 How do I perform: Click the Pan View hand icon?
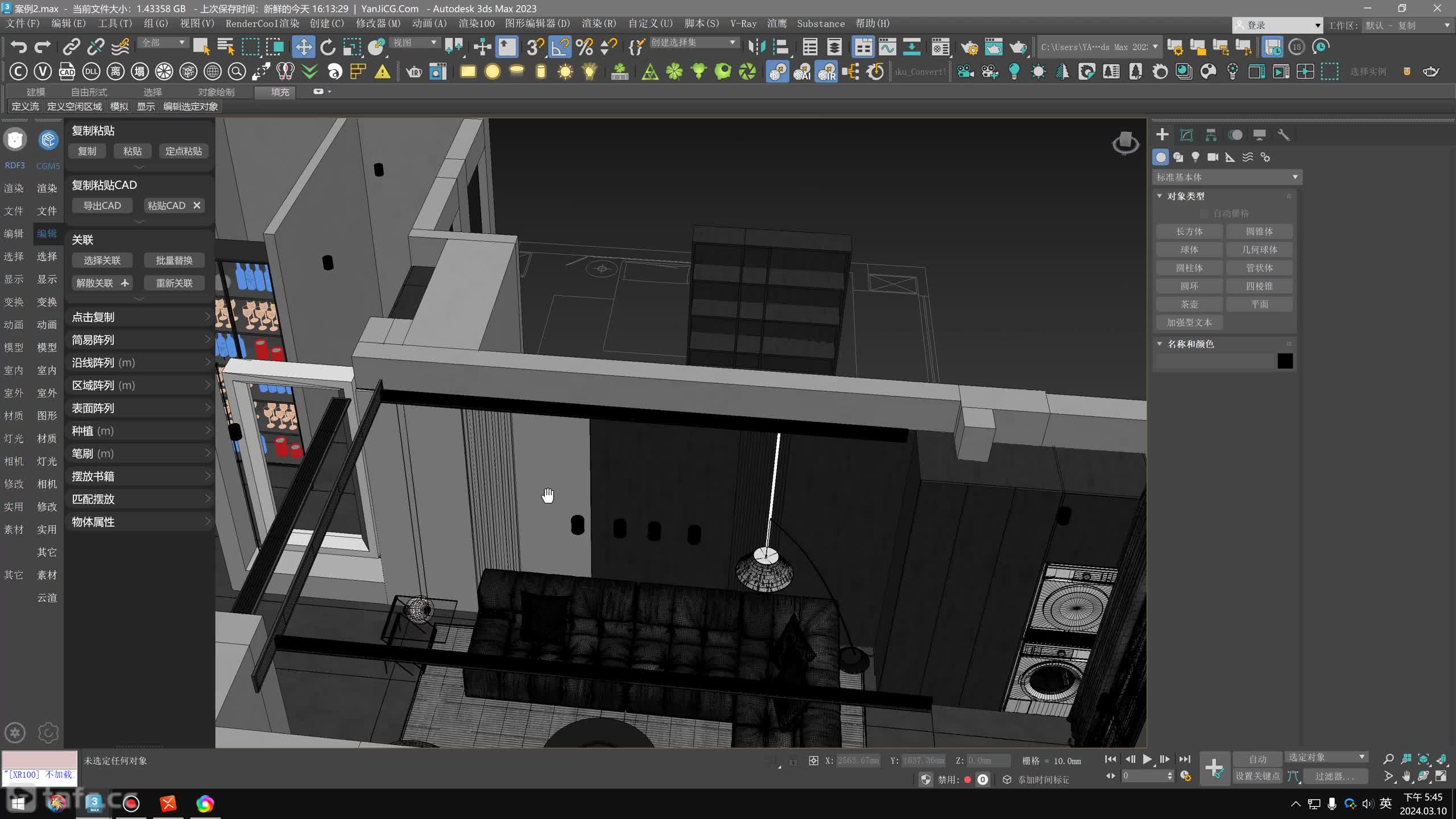[1406, 776]
